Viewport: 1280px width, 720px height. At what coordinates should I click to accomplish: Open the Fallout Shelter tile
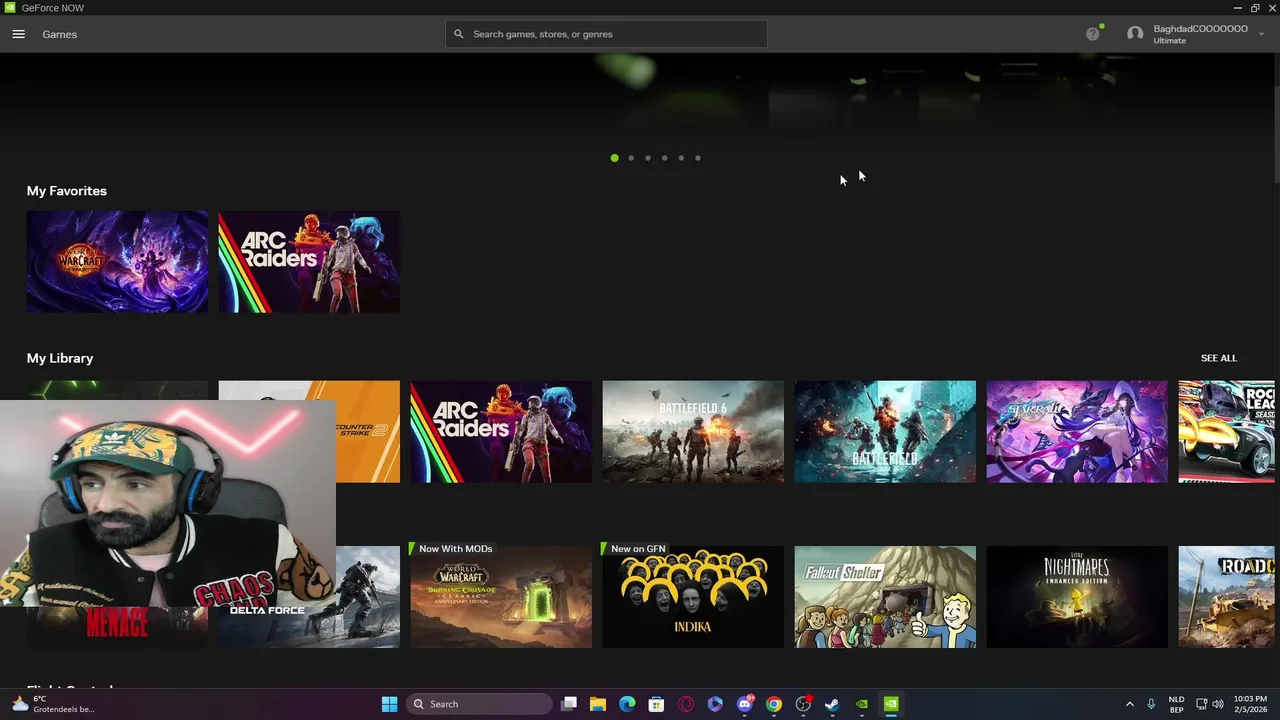click(885, 597)
